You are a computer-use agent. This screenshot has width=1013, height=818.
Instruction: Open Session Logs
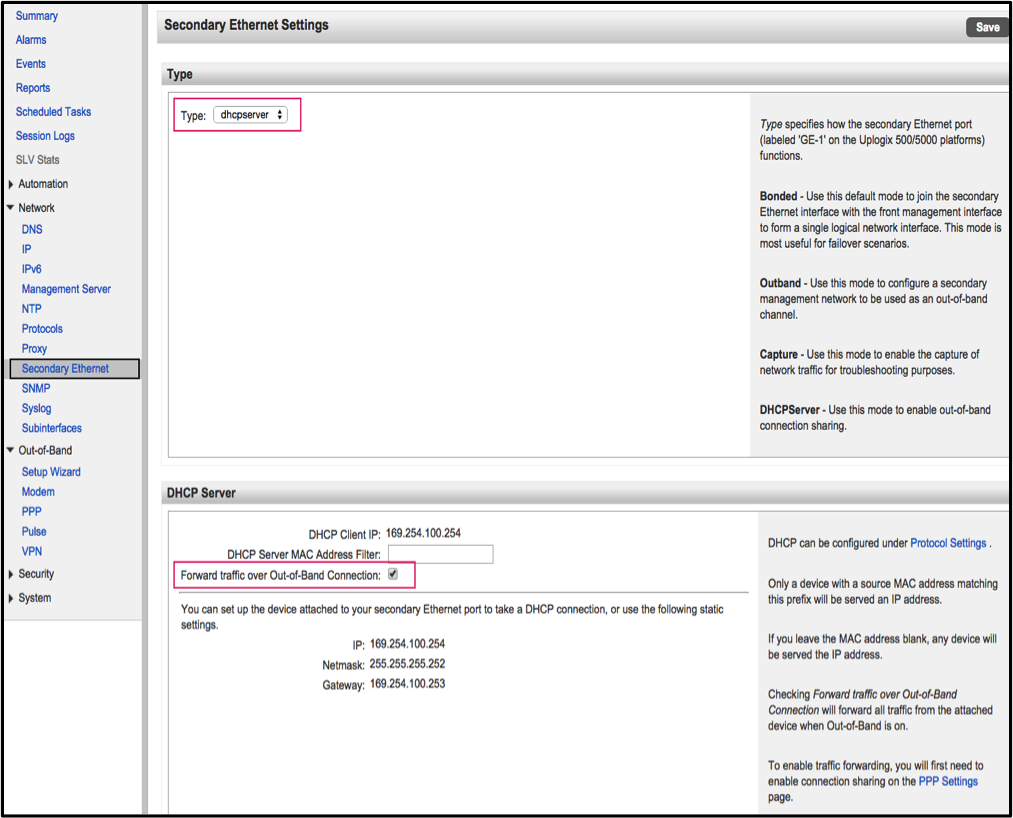45,136
